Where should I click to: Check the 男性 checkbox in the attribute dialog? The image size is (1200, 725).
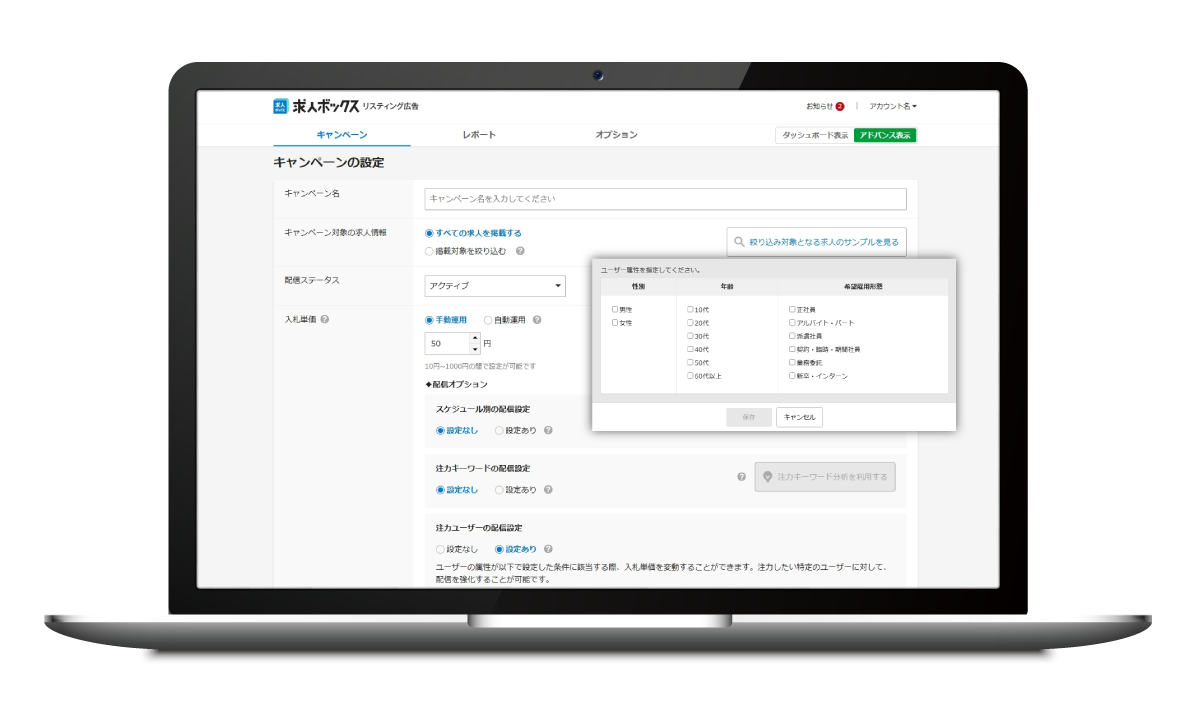(x=615, y=309)
